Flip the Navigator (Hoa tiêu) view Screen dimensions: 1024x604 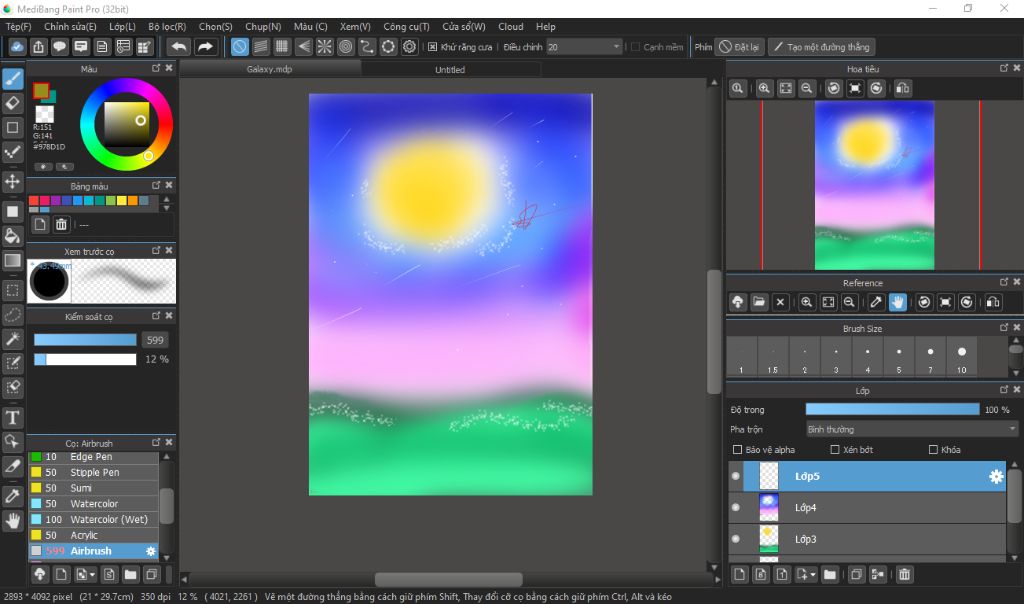(903, 88)
